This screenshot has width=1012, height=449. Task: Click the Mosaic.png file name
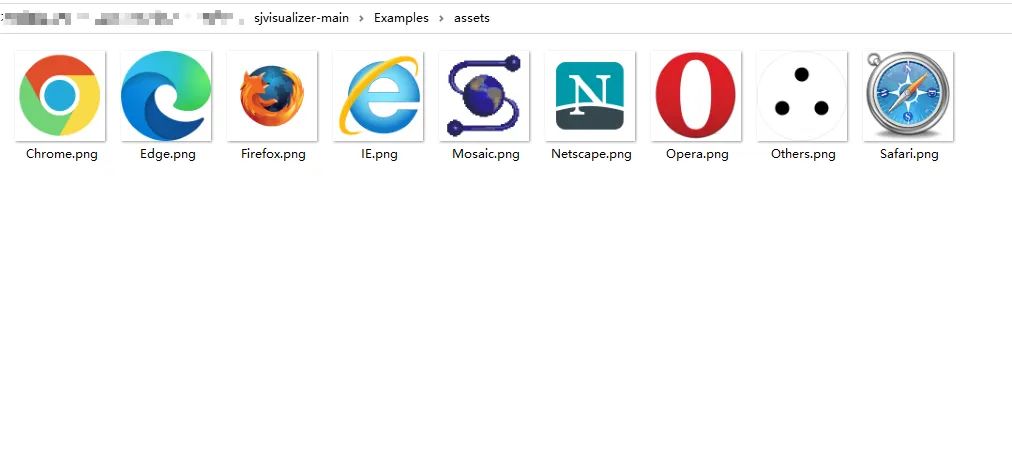coord(485,154)
